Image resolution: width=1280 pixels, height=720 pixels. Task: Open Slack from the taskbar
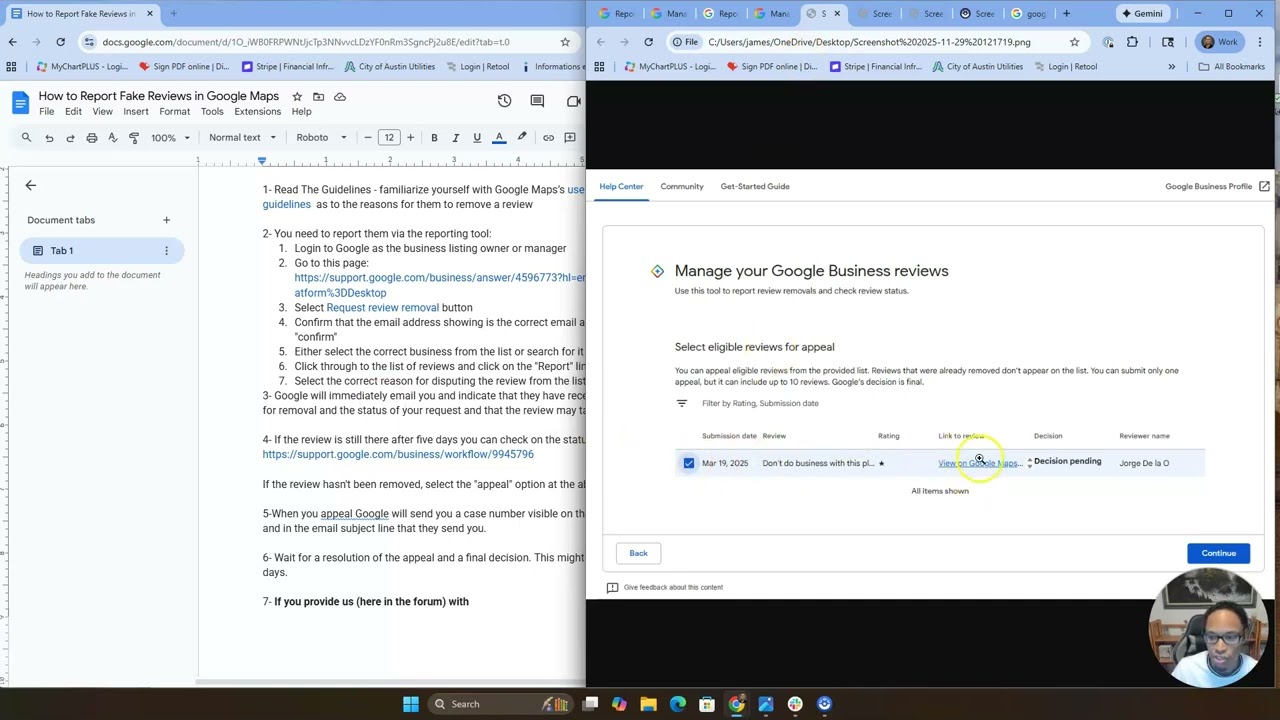pos(795,704)
